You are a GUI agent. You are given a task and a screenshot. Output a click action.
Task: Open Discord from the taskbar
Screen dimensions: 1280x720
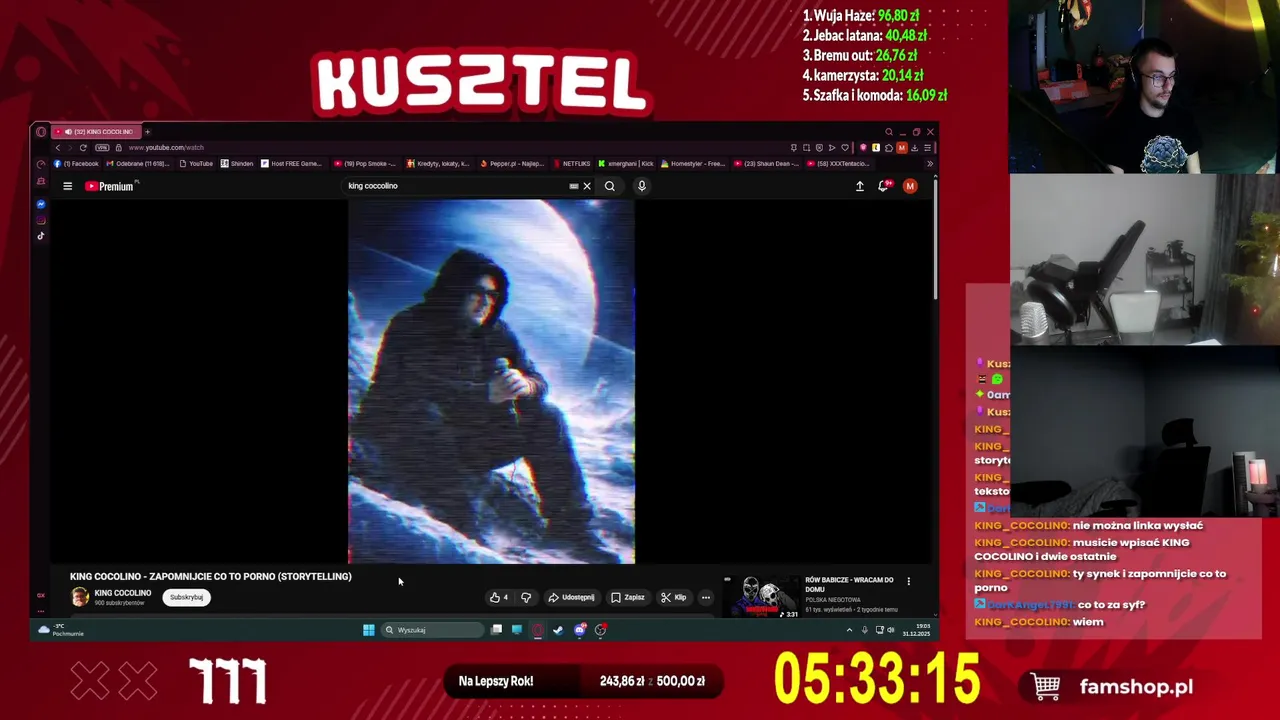[579, 630]
